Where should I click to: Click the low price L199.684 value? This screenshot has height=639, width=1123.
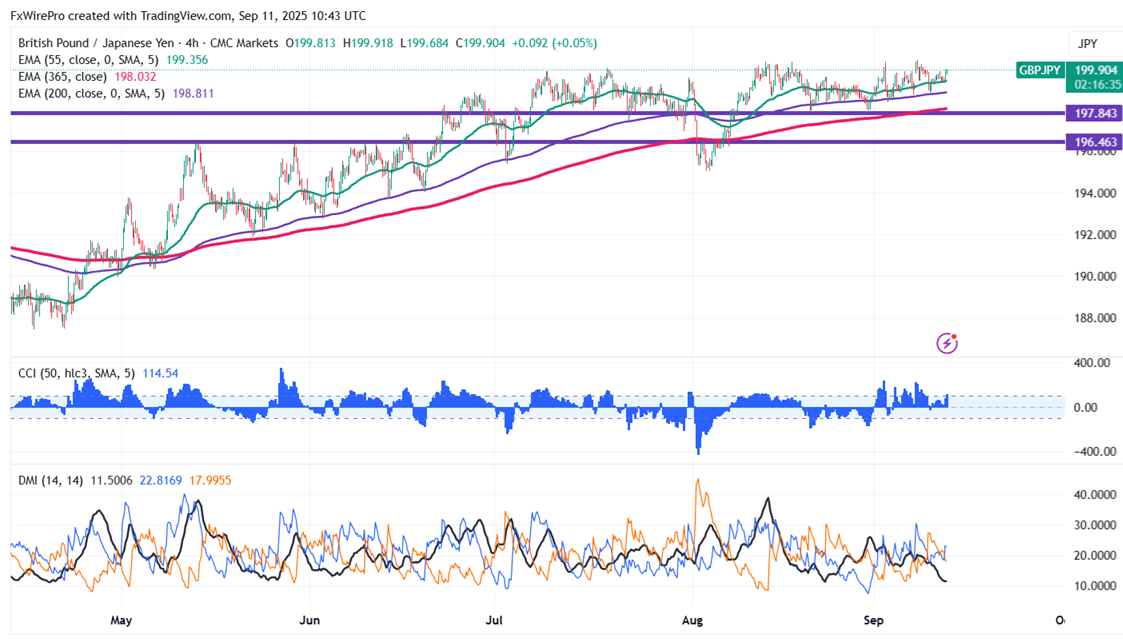coord(425,43)
